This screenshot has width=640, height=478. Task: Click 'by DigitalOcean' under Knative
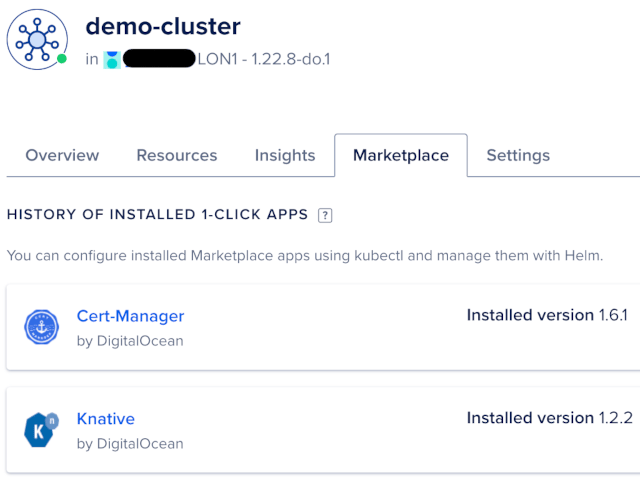(x=130, y=444)
